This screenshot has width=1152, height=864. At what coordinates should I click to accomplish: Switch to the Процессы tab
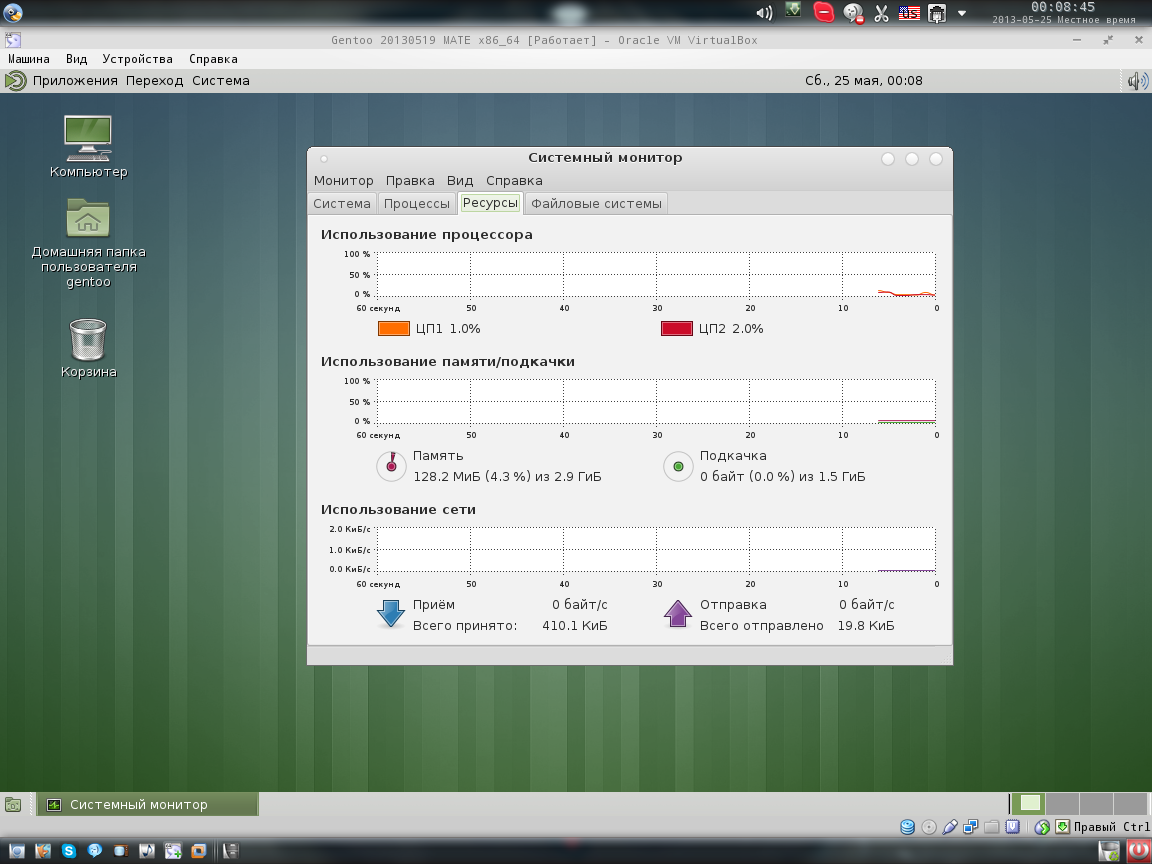417,204
